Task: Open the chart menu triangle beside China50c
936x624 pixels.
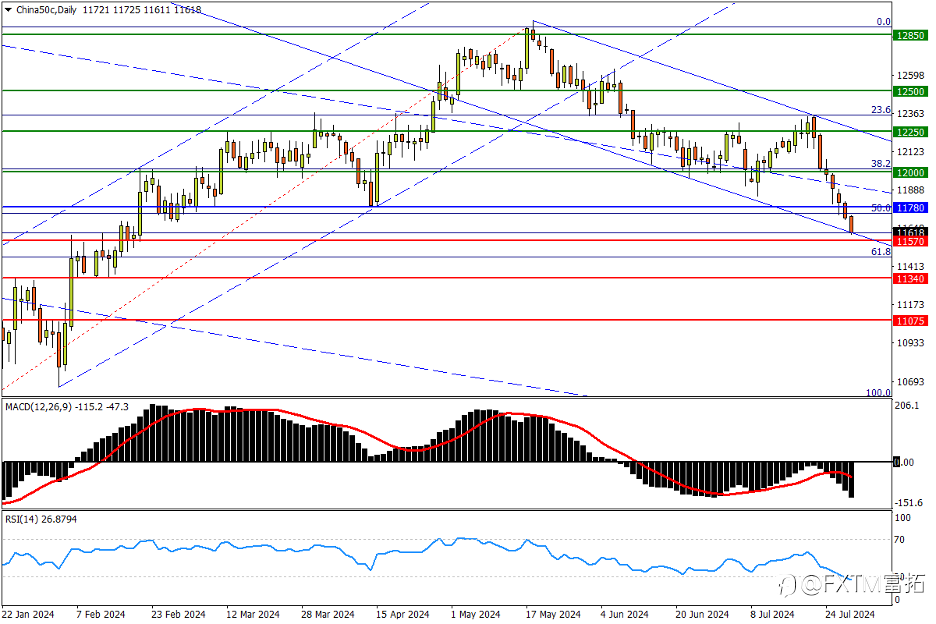Action: tap(8, 10)
